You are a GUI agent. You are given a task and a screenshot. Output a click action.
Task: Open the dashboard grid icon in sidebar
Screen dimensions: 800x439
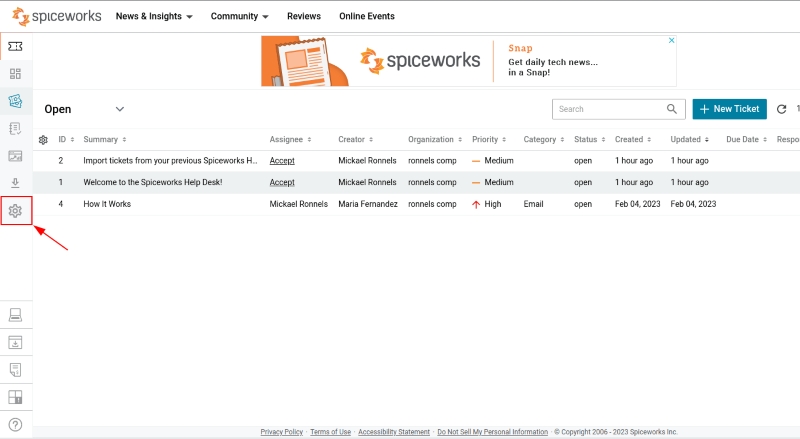tap(15, 74)
